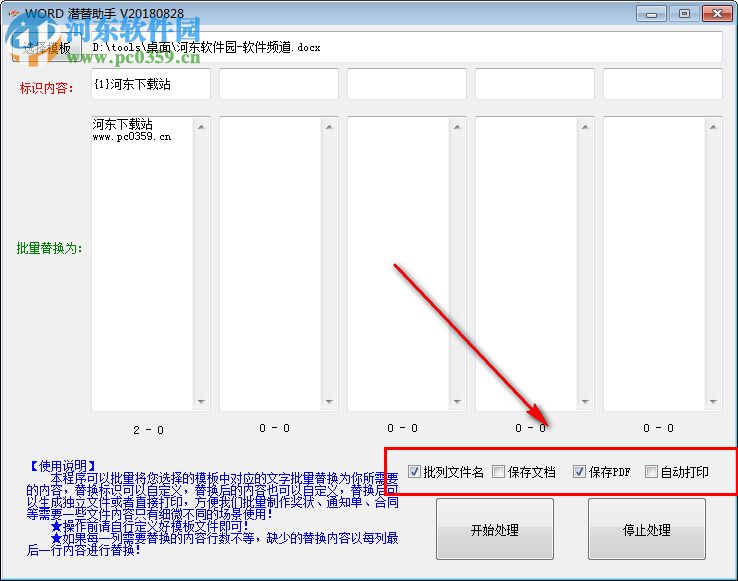Maximize the WORD 潜替助手 window
The image size is (738, 581).
click(x=684, y=14)
